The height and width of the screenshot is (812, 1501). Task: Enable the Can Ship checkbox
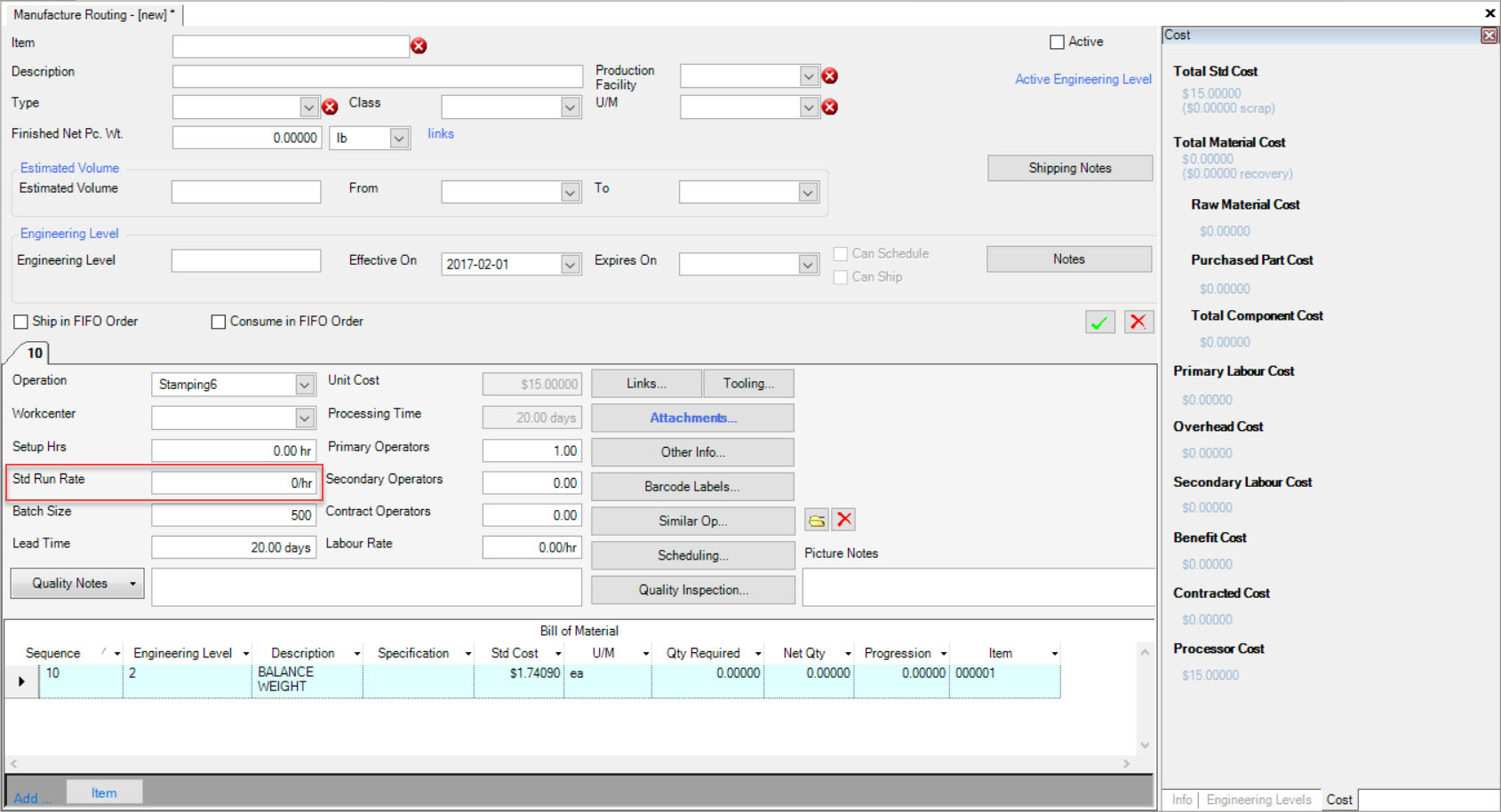pos(840,277)
